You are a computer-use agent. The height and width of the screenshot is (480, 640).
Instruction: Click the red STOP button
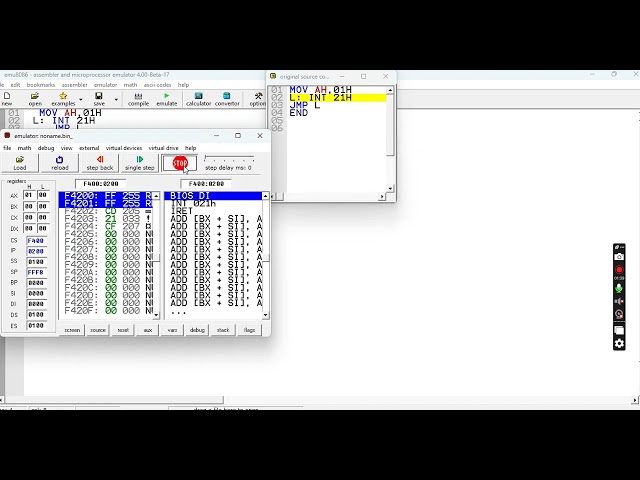tap(180, 163)
